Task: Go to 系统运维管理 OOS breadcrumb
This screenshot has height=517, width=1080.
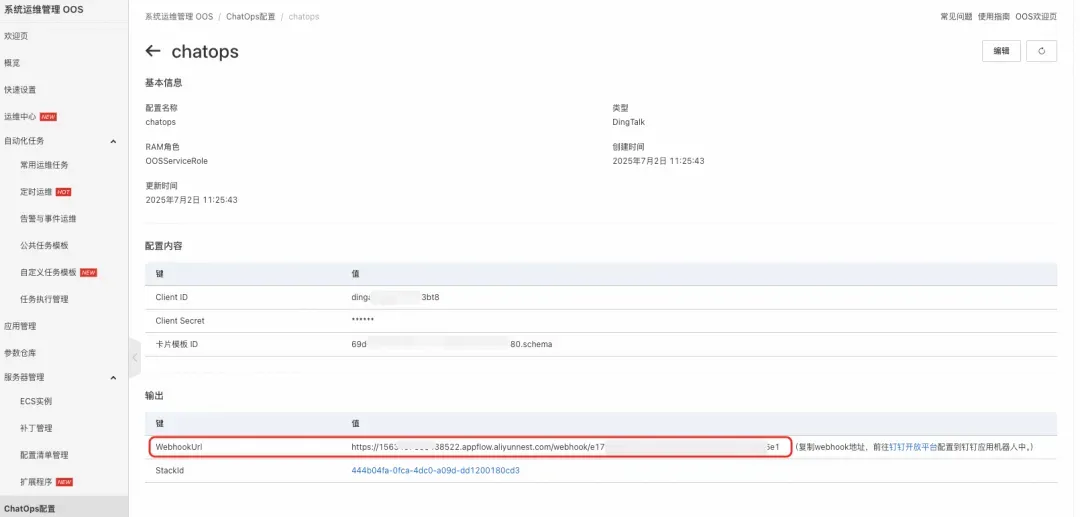Action: [x=179, y=17]
